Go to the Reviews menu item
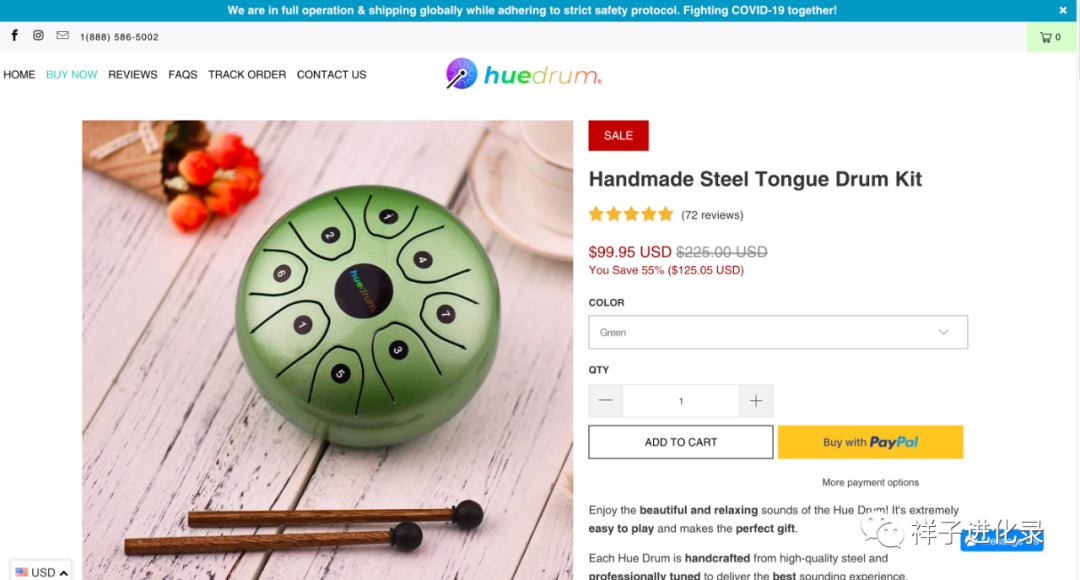Viewport: 1080px width, 580px height. click(132, 74)
